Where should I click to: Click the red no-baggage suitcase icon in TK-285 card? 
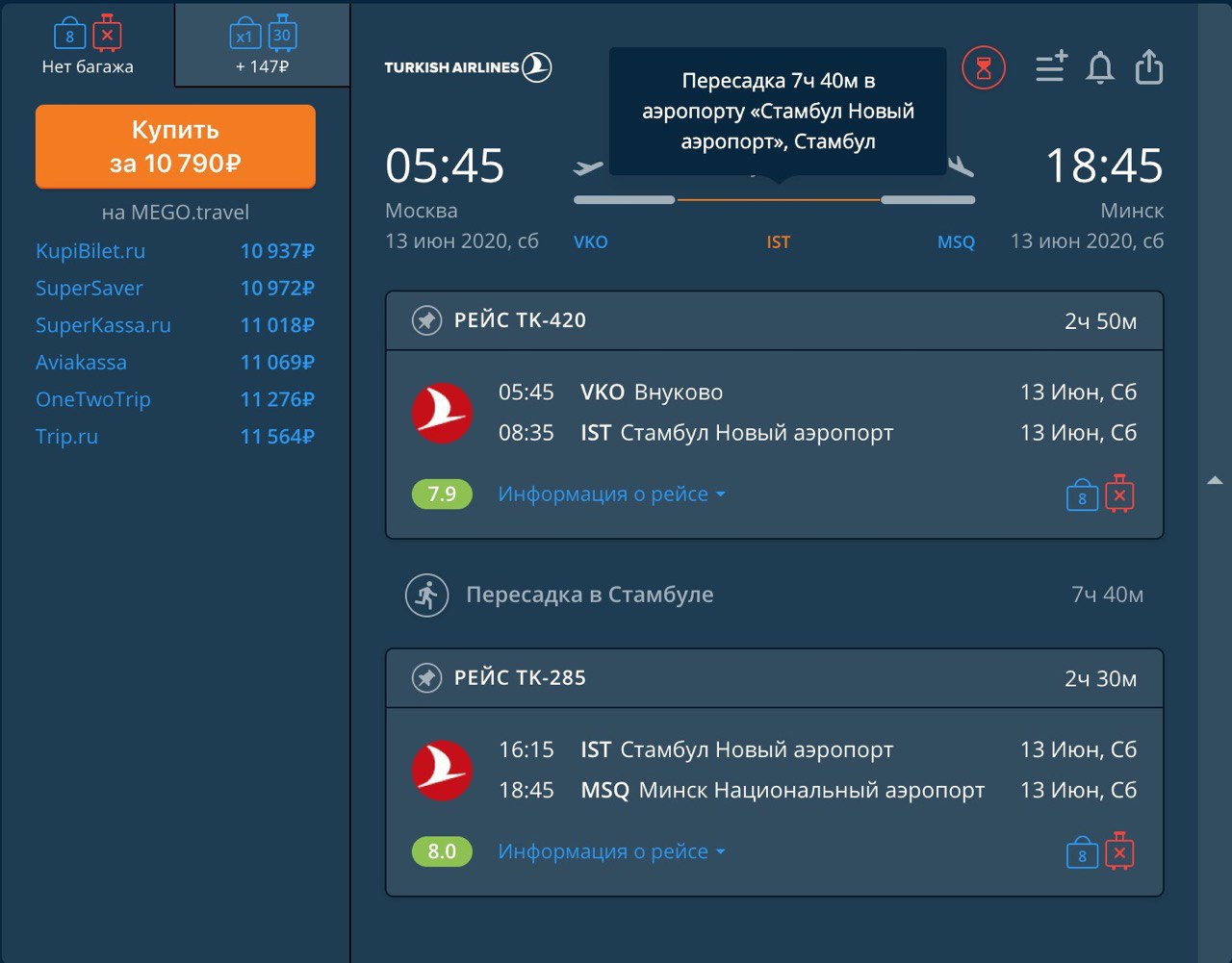(1119, 850)
